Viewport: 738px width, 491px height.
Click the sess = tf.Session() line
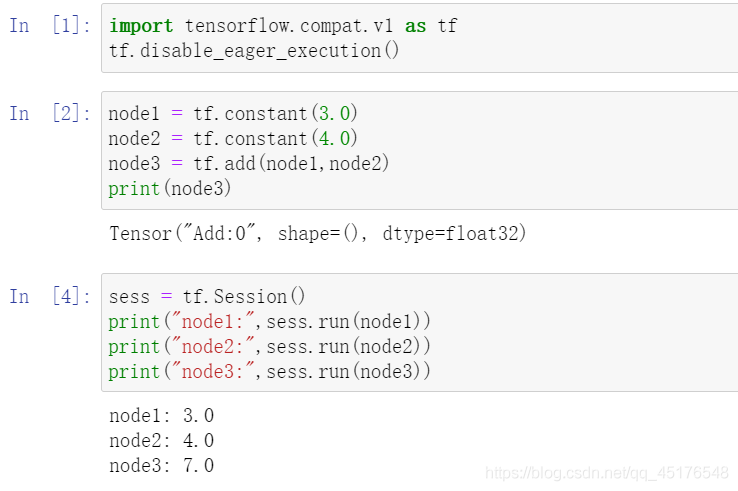[x=207, y=297]
